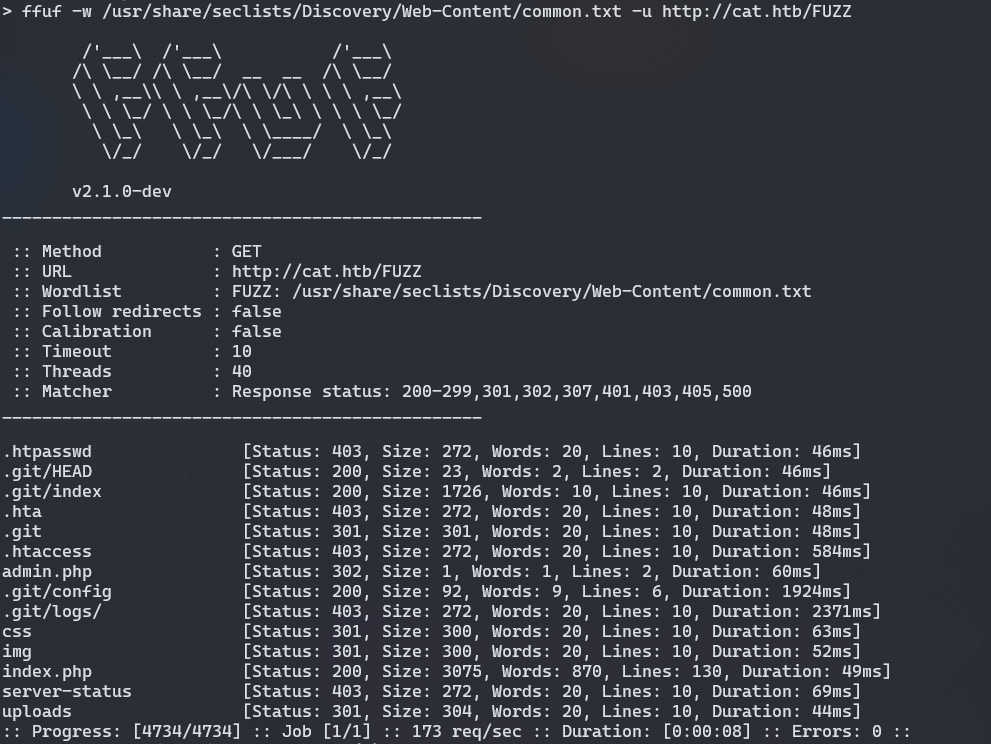Image resolution: width=991 pixels, height=744 pixels.
Task: Click the Follow redirects false value
Action: pos(256,311)
